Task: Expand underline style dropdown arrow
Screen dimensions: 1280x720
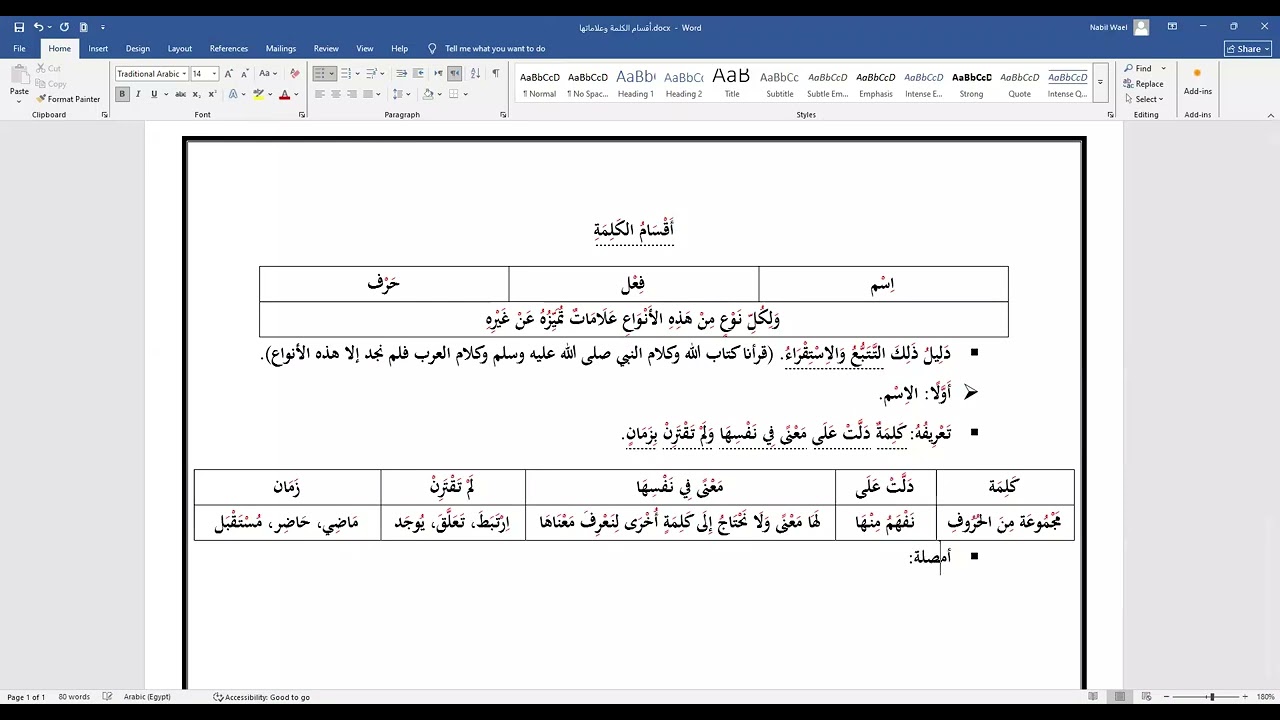Action: [165, 94]
